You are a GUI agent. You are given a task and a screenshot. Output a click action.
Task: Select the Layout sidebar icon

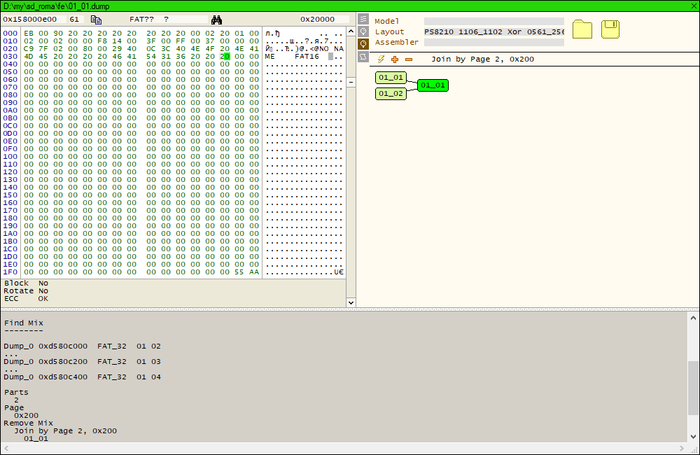tap(363, 31)
